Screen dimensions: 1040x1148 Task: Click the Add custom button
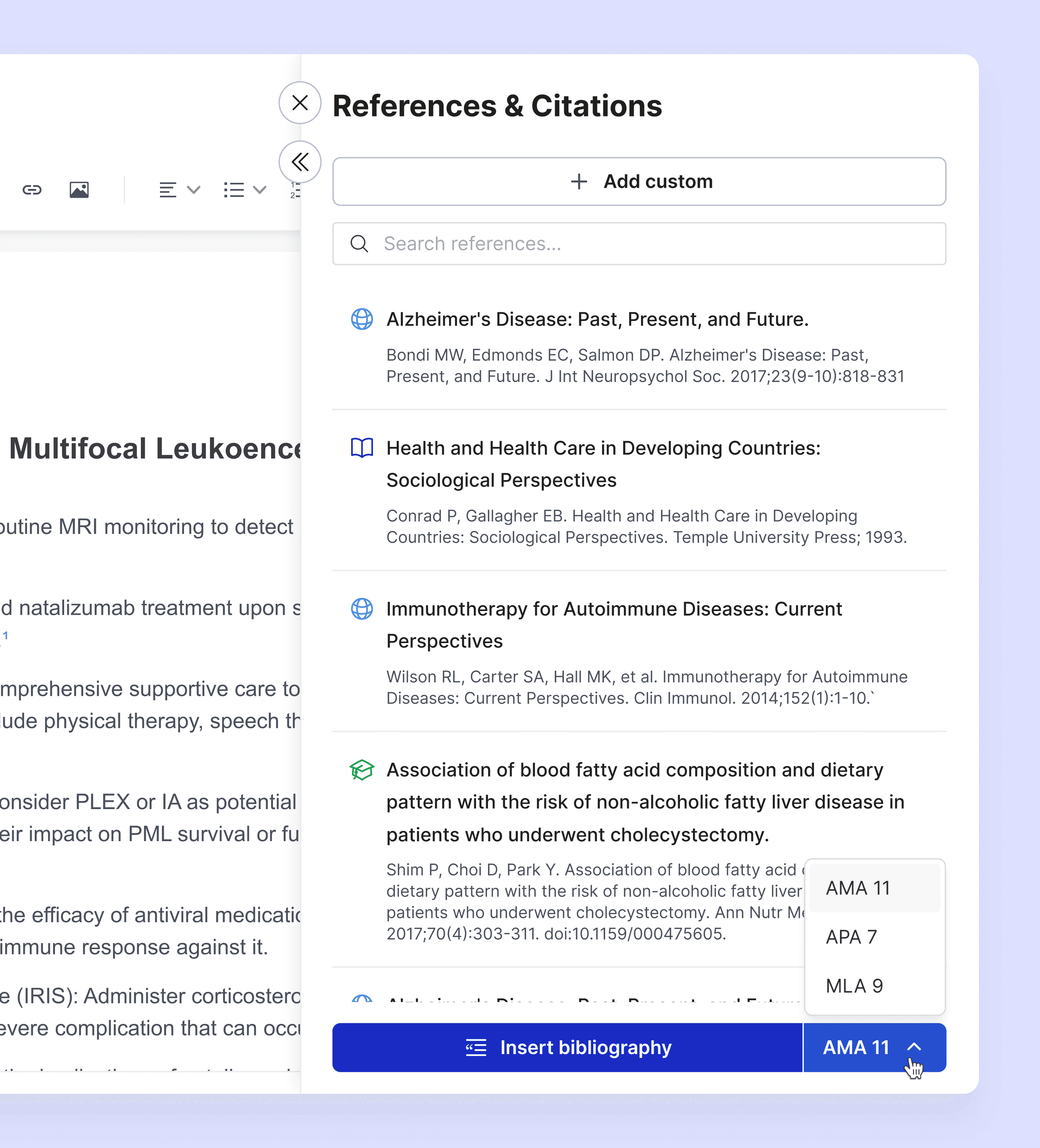pyautogui.click(x=639, y=182)
